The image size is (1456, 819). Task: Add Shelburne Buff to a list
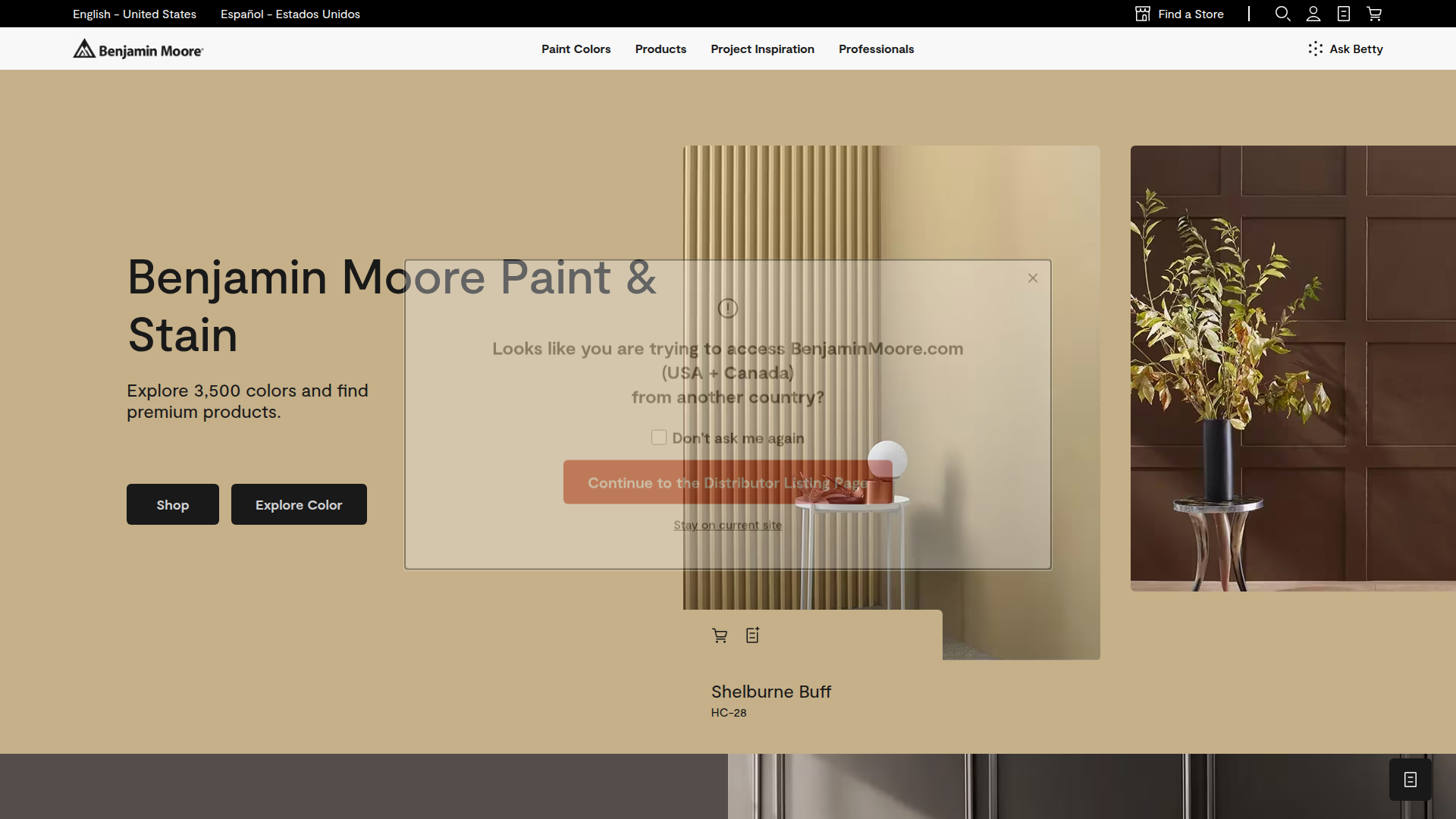tap(752, 635)
